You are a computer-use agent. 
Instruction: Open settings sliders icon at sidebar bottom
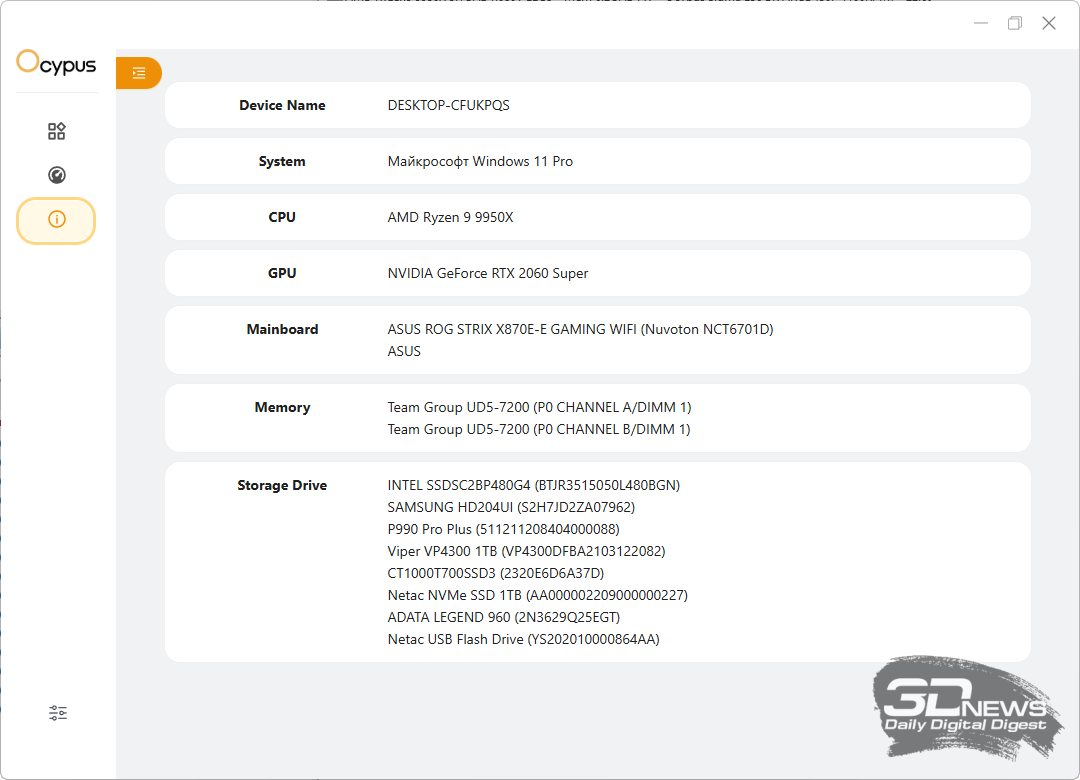pyautogui.click(x=58, y=713)
